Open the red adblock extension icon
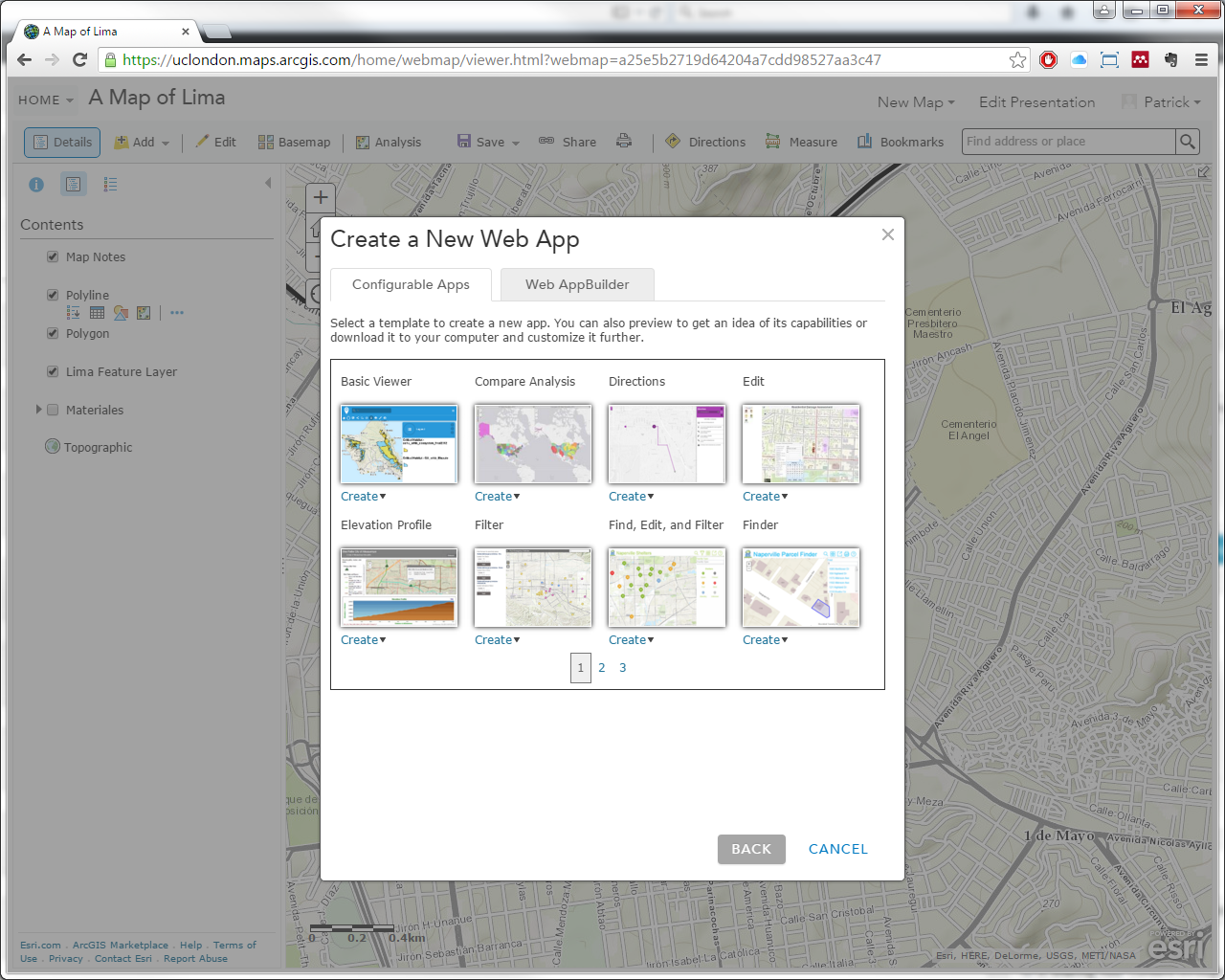Viewport: 1225px width, 980px height. [1049, 59]
